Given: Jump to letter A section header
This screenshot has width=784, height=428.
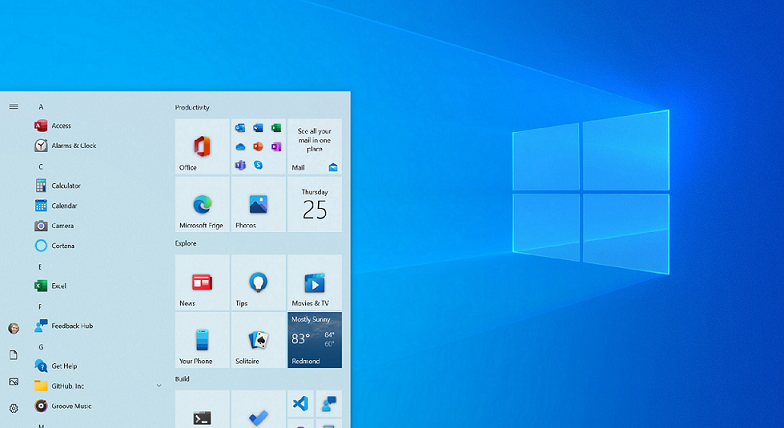Looking at the screenshot, I should pyautogui.click(x=41, y=106).
